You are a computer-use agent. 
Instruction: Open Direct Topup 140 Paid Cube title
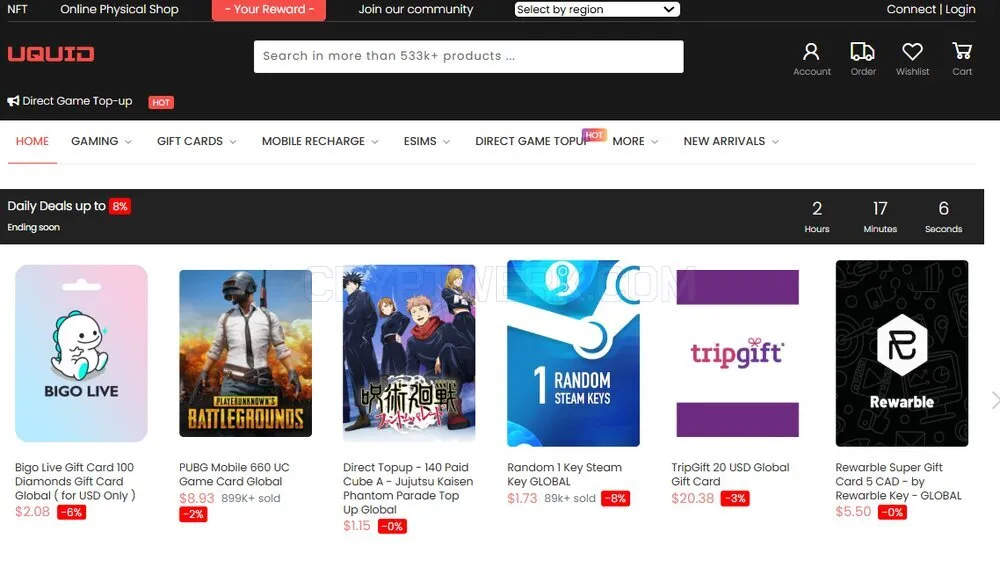pyautogui.click(x=408, y=488)
